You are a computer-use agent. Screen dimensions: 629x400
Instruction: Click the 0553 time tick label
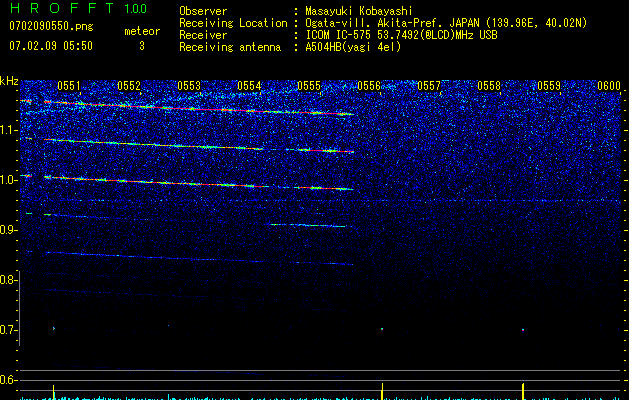click(189, 86)
